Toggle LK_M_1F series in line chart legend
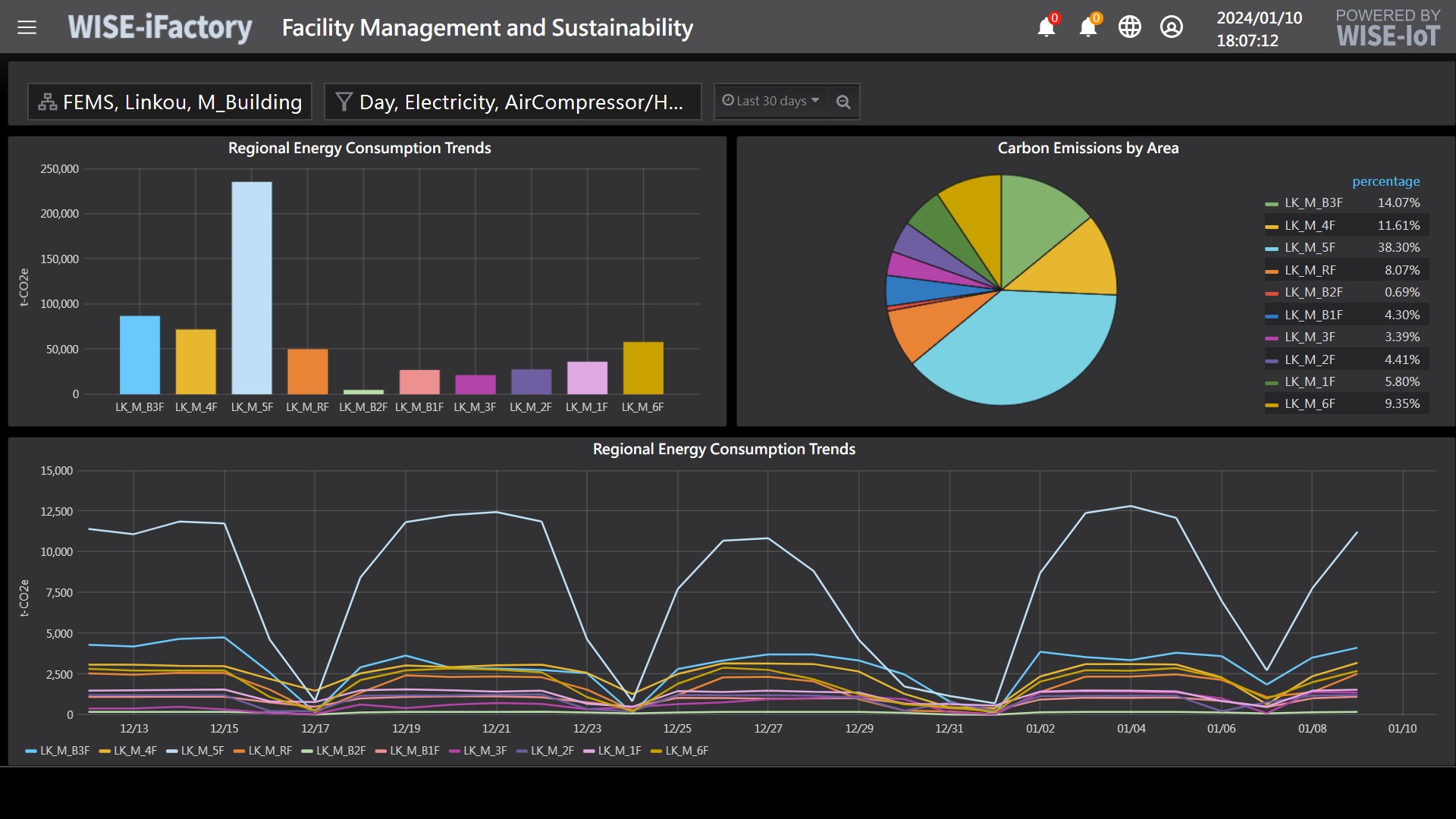Image resolution: width=1456 pixels, height=819 pixels. (613, 751)
